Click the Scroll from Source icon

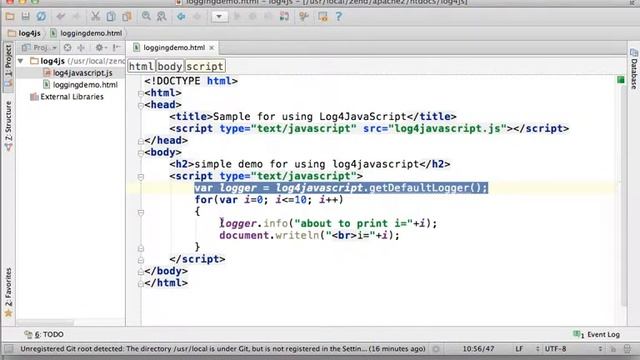point(67,48)
